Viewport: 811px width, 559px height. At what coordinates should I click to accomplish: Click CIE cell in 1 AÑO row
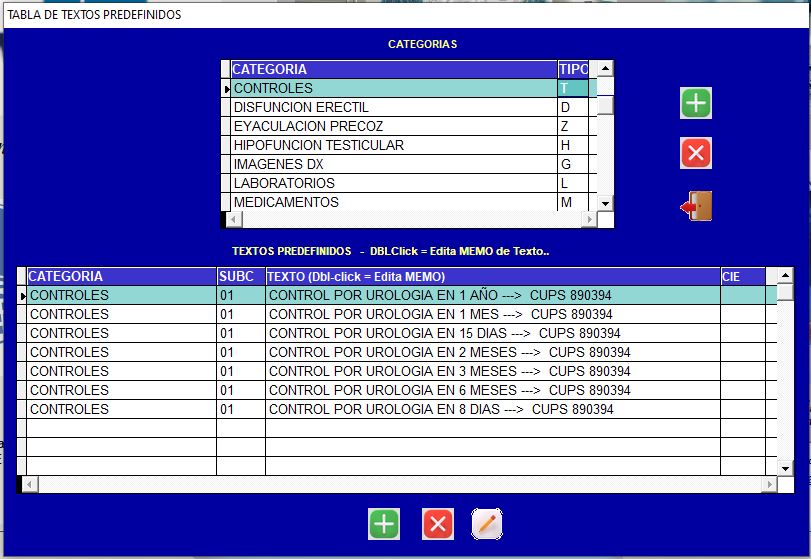point(743,295)
